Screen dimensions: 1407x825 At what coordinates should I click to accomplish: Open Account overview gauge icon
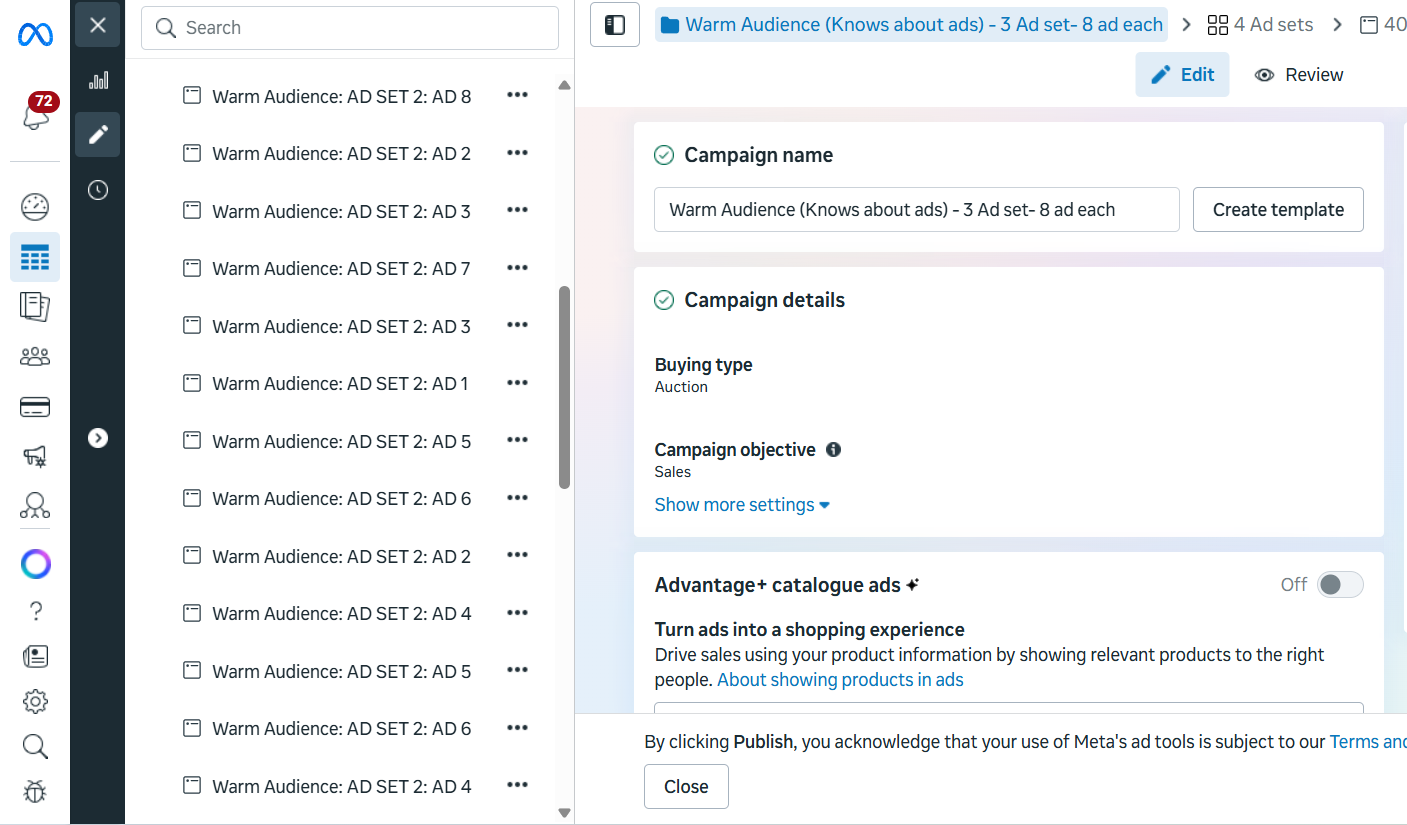coord(35,207)
